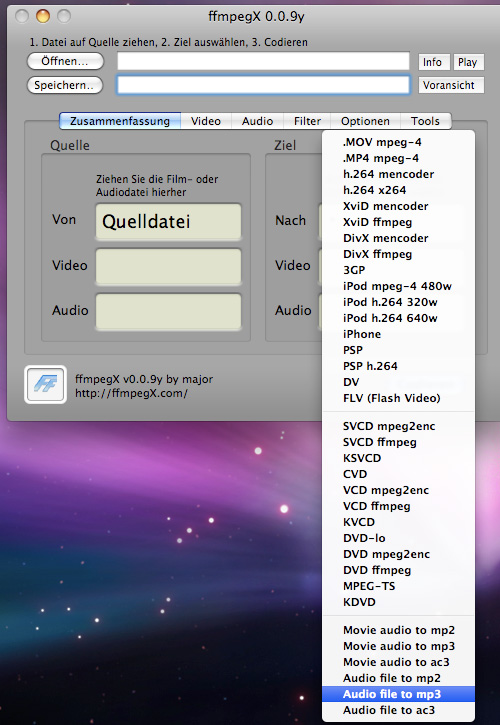Image resolution: width=500 pixels, height=725 pixels.
Task: Focus the source file path field
Action: [263, 61]
